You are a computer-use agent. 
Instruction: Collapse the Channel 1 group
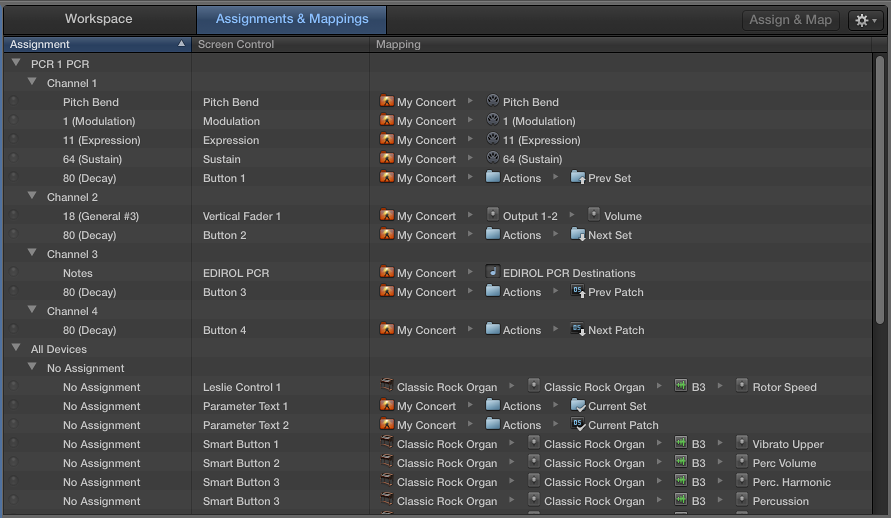click(x=32, y=82)
